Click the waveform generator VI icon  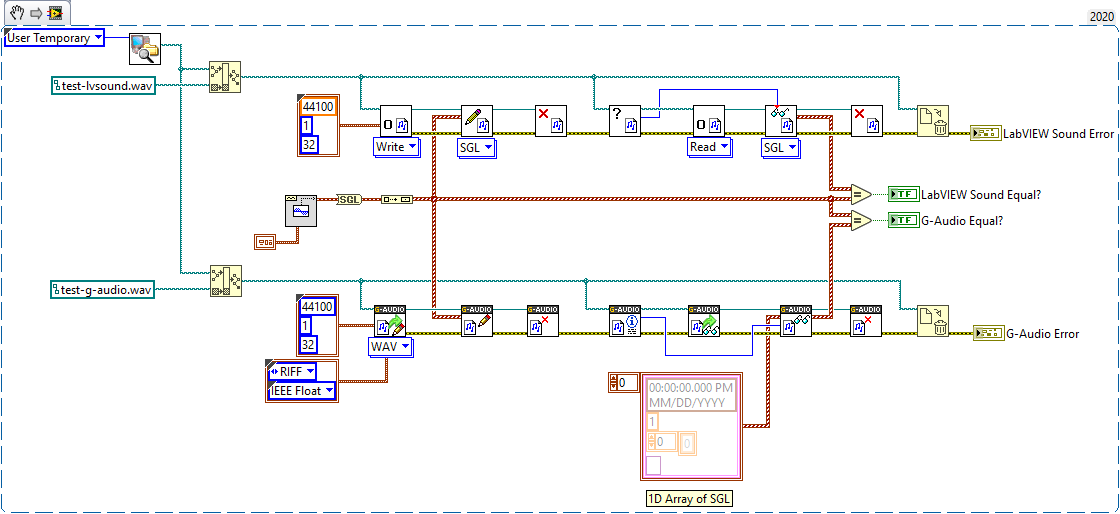click(x=300, y=211)
